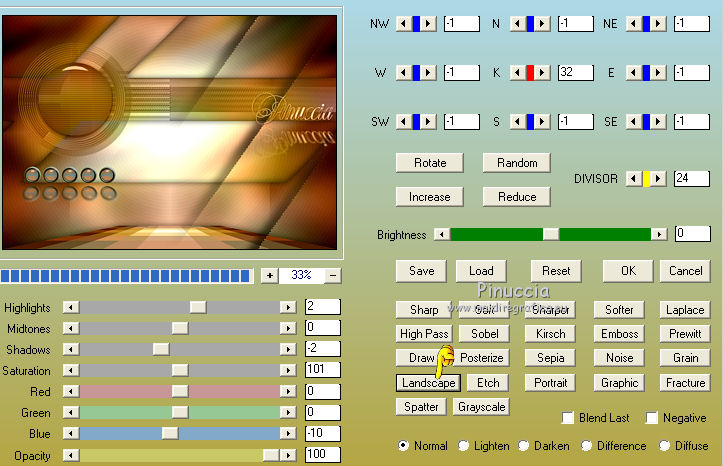Zoom out preview with minus button
This screenshot has width=723, height=466.
pyautogui.click(x=333, y=276)
